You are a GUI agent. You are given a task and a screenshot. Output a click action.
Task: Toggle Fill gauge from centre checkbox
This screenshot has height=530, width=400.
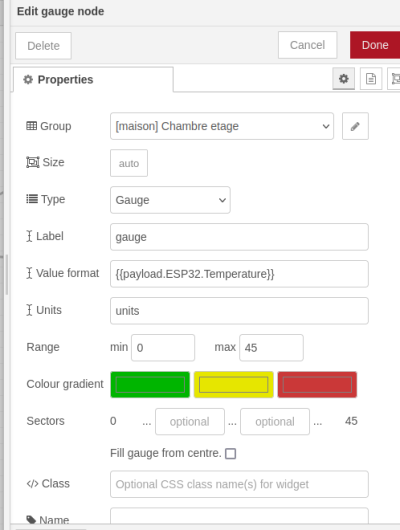[x=230, y=453]
